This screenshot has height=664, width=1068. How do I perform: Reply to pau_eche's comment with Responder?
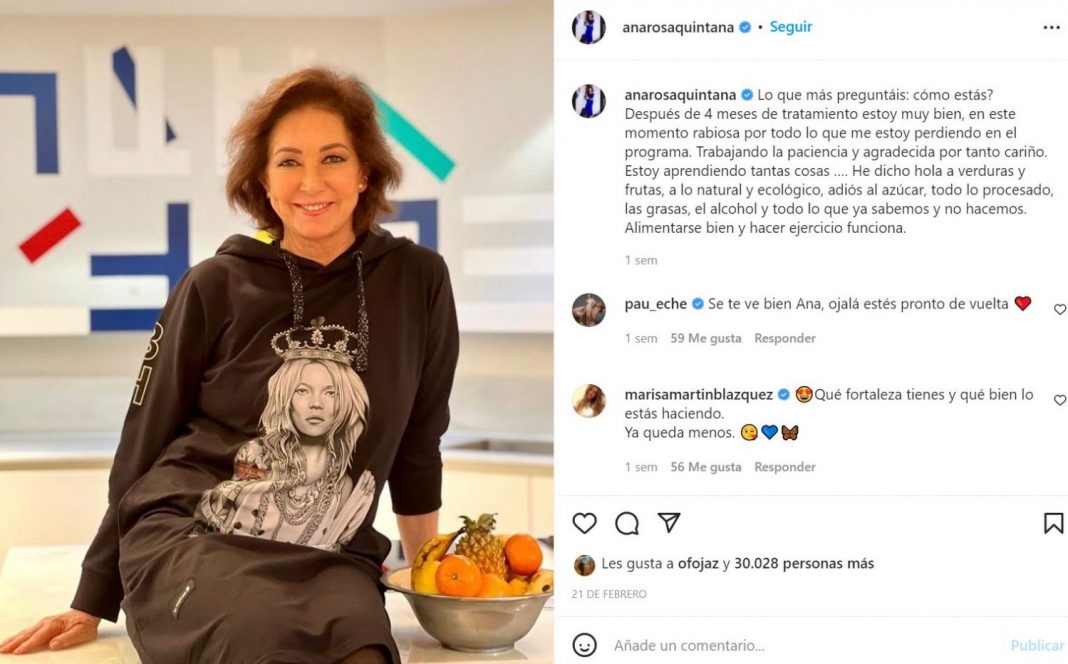pos(785,338)
